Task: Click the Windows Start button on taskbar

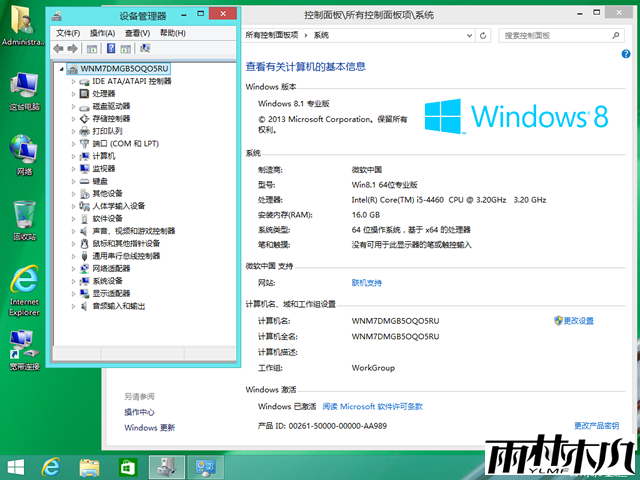Action: pyautogui.click(x=16, y=467)
